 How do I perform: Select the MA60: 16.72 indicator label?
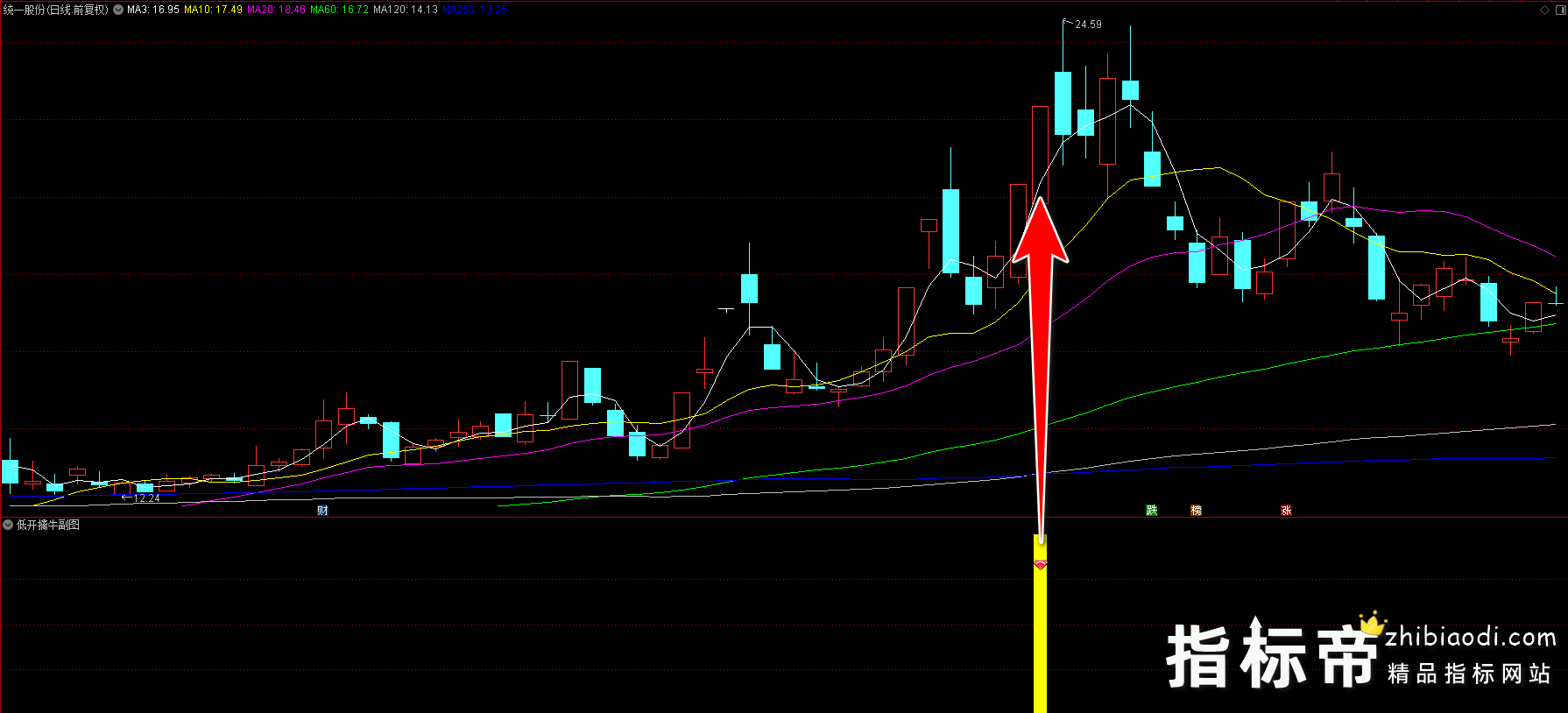click(x=339, y=10)
